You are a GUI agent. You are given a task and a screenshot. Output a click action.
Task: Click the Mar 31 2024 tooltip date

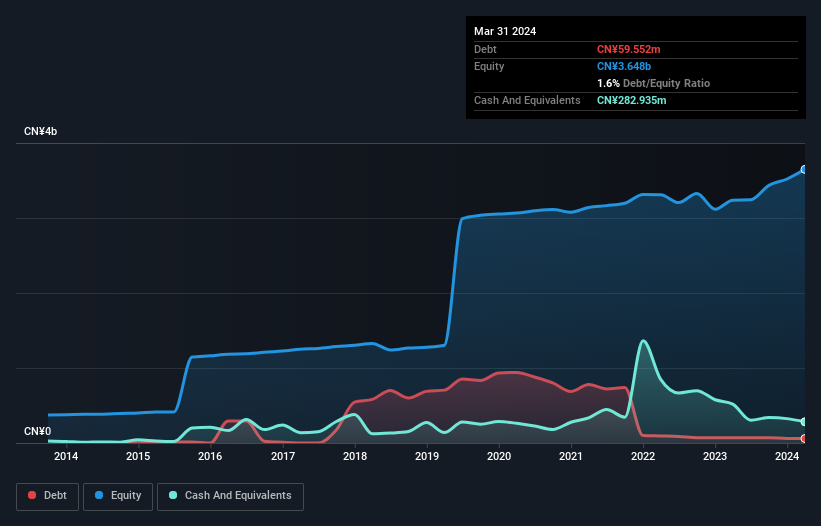(505, 31)
